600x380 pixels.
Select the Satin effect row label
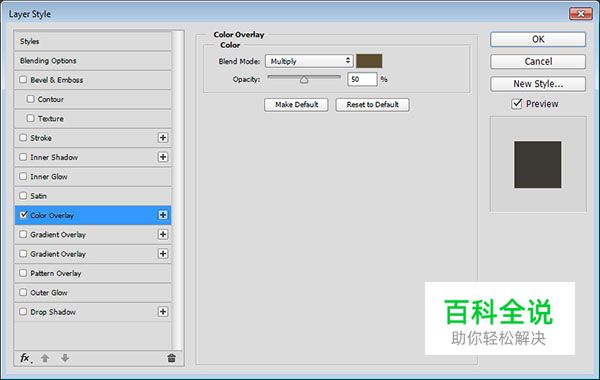click(x=39, y=196)
